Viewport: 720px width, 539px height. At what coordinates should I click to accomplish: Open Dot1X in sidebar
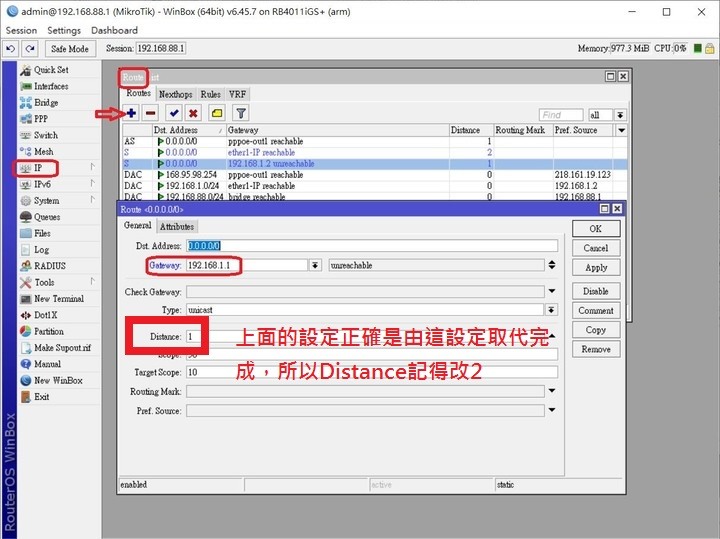click(45, 315)
